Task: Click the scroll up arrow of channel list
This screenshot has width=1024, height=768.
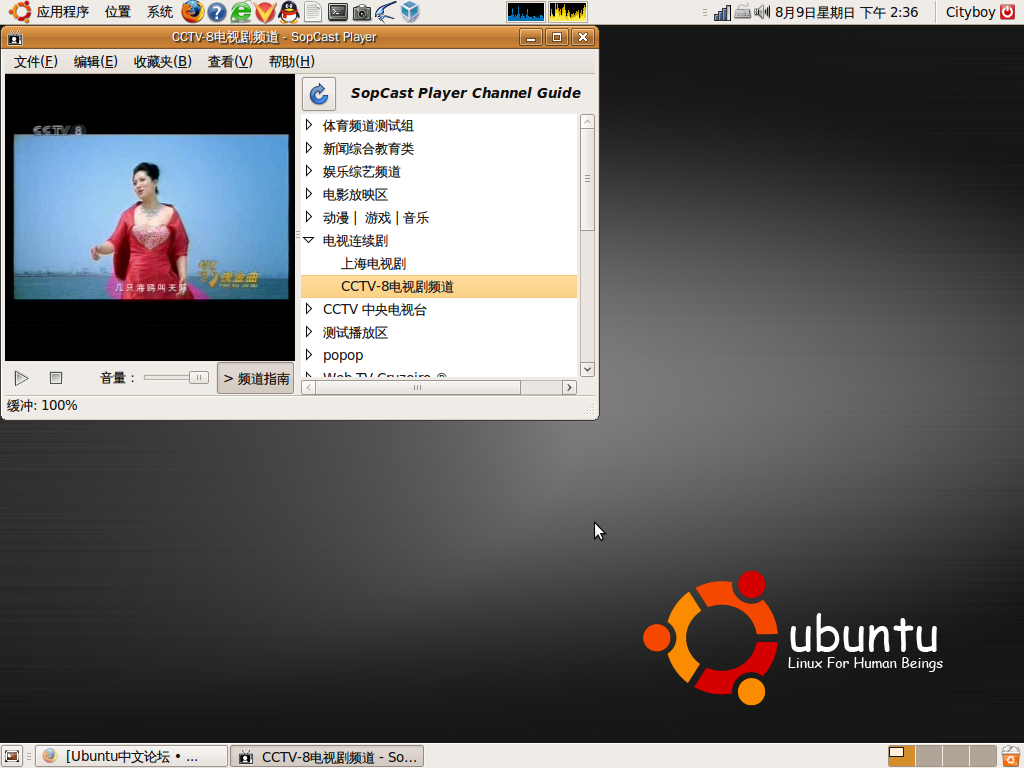Action: click(587, 121)
